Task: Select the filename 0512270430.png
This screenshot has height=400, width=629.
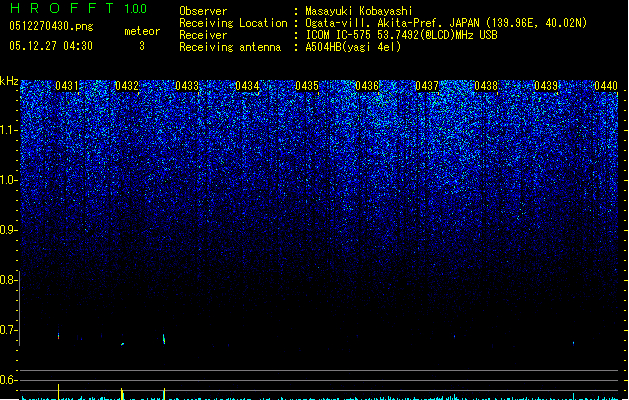Action: 51,26
